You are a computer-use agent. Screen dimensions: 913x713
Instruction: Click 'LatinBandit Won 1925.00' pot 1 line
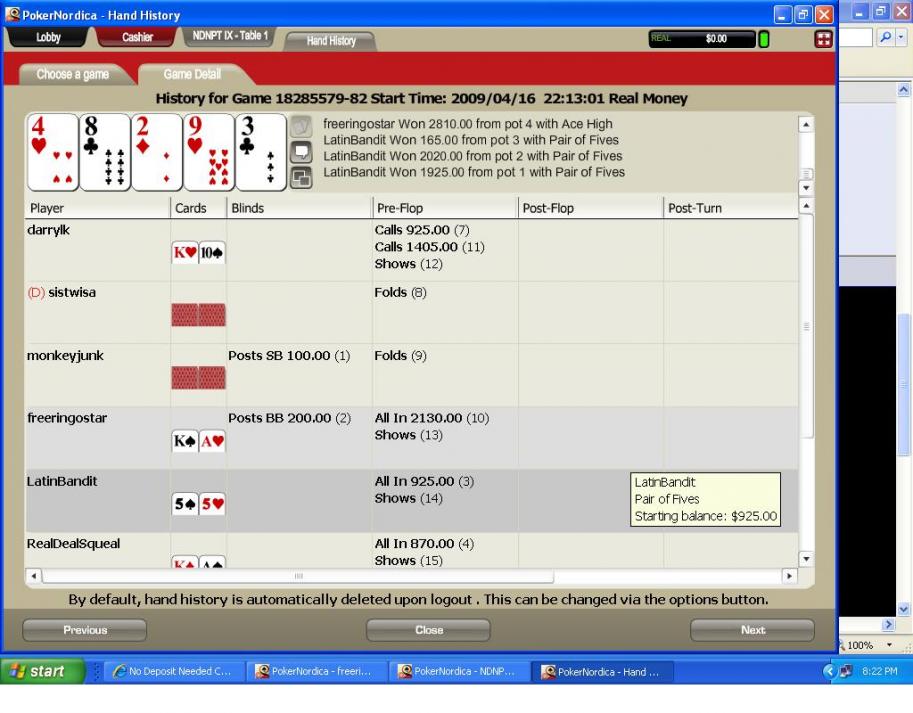tap(473, 172)
